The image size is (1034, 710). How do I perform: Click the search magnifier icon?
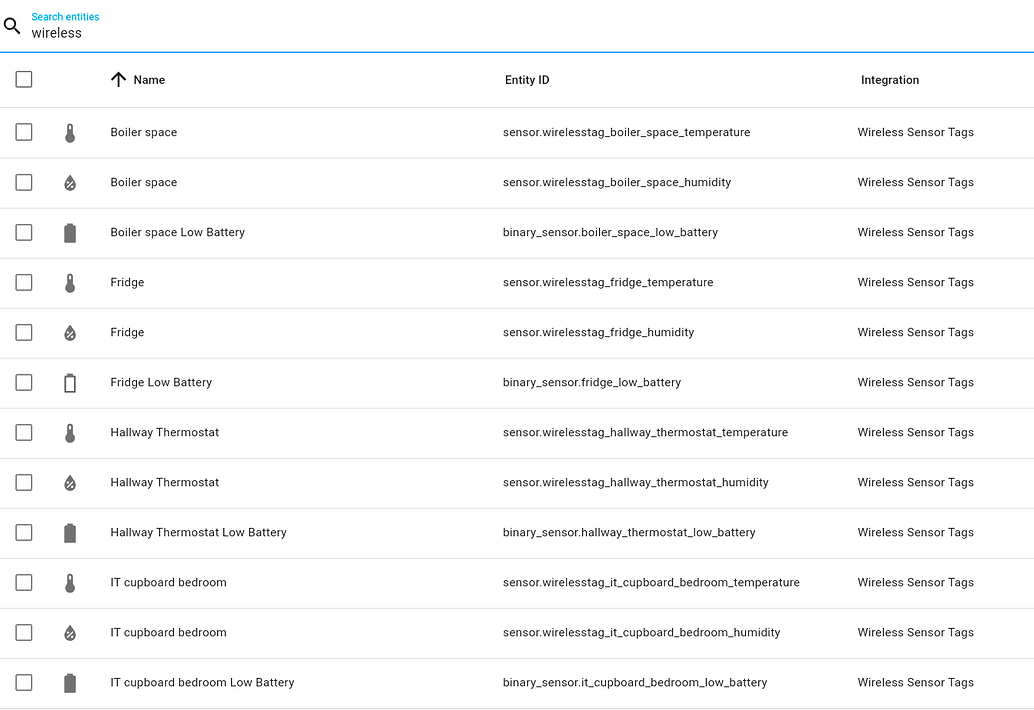coord(12,26)
